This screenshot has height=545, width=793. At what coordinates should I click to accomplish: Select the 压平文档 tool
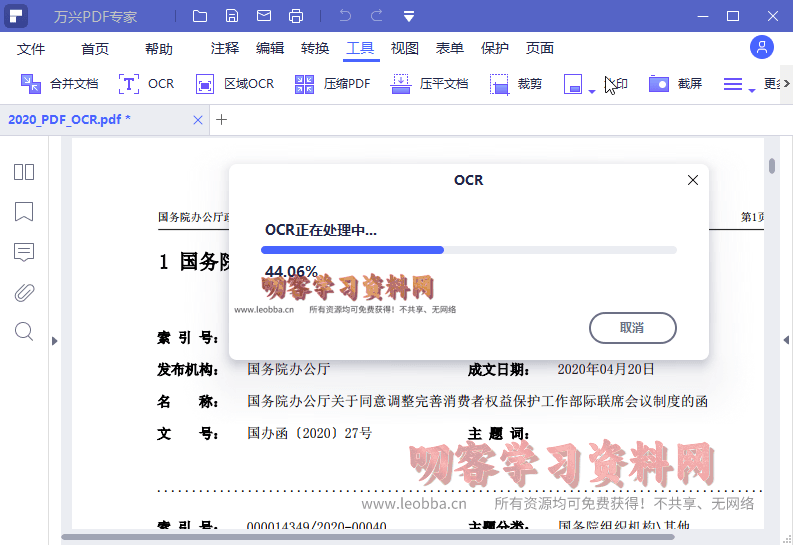point(400,84)
